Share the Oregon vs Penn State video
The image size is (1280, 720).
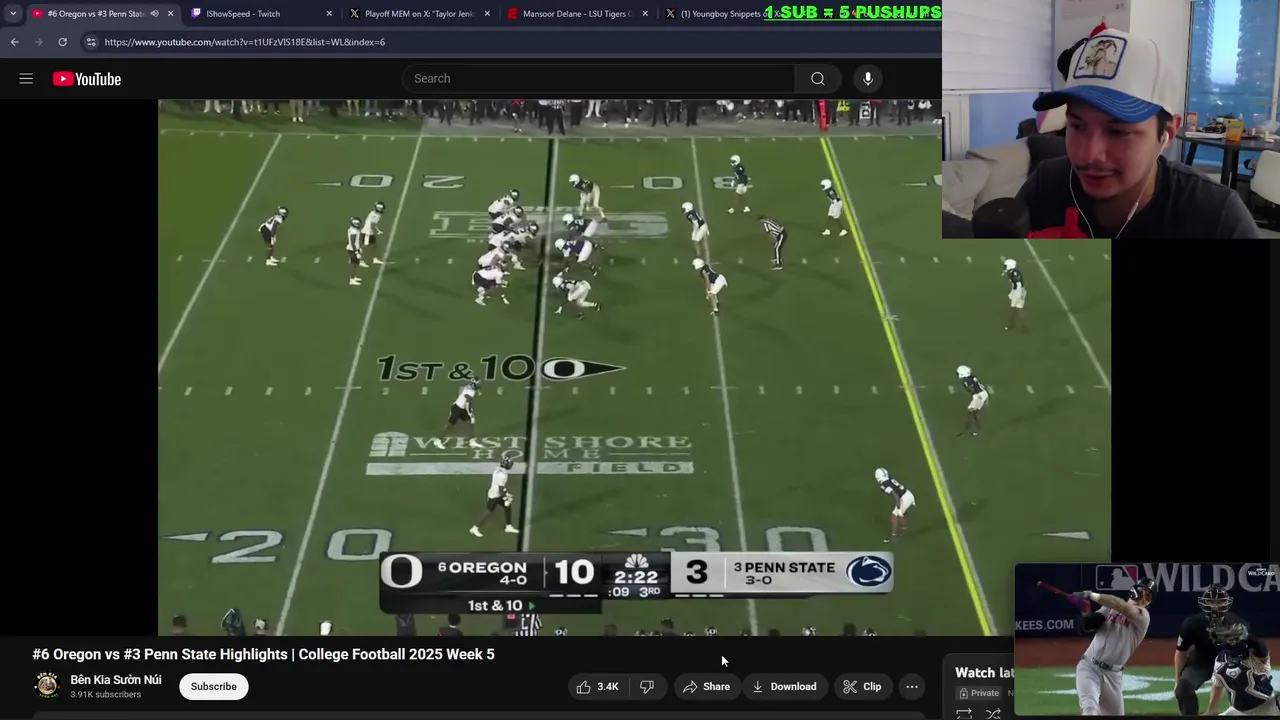tap(706, 687)
